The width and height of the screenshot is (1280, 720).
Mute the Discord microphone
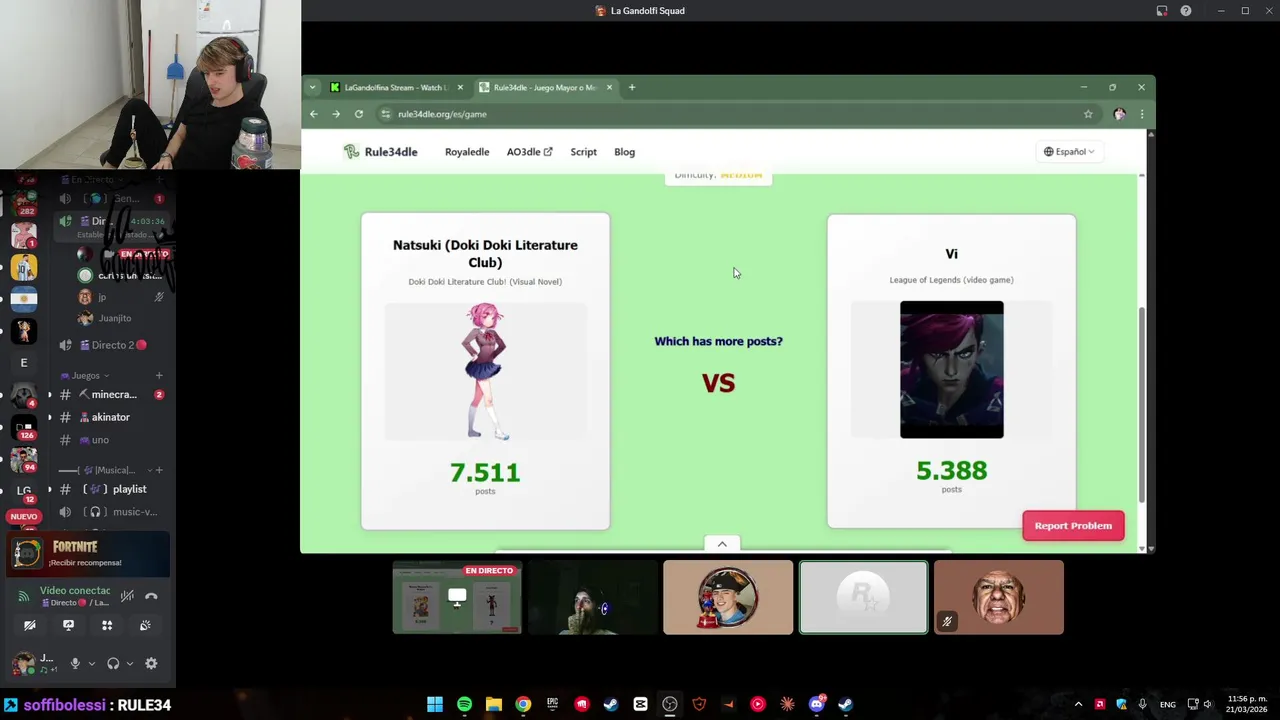point(75,664)
